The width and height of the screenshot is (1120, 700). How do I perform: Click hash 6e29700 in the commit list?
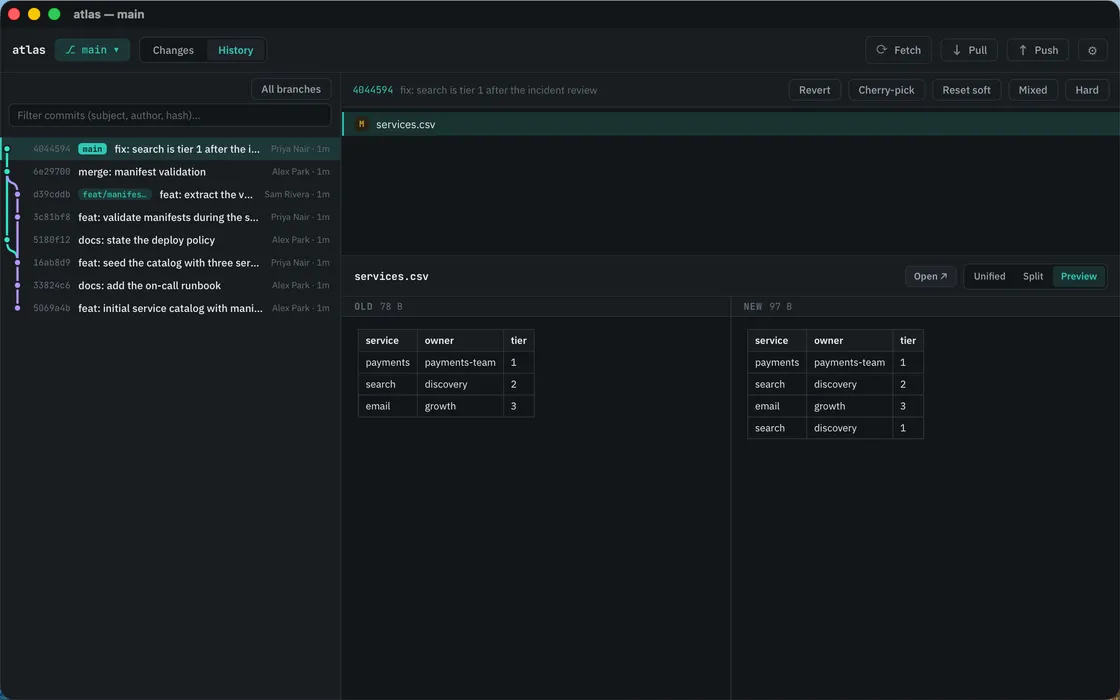click(x=51, y=171)
